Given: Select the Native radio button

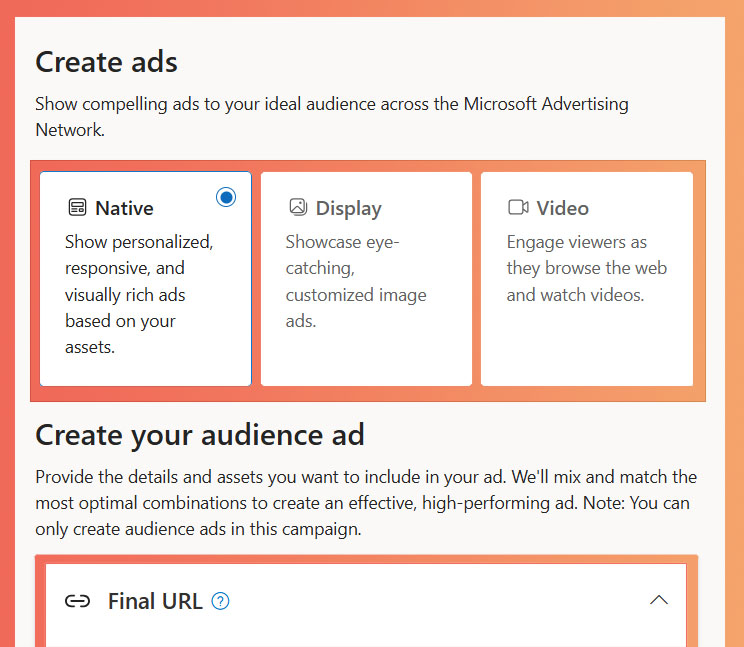Looking at the screenshot, I should tap(226, 197).
